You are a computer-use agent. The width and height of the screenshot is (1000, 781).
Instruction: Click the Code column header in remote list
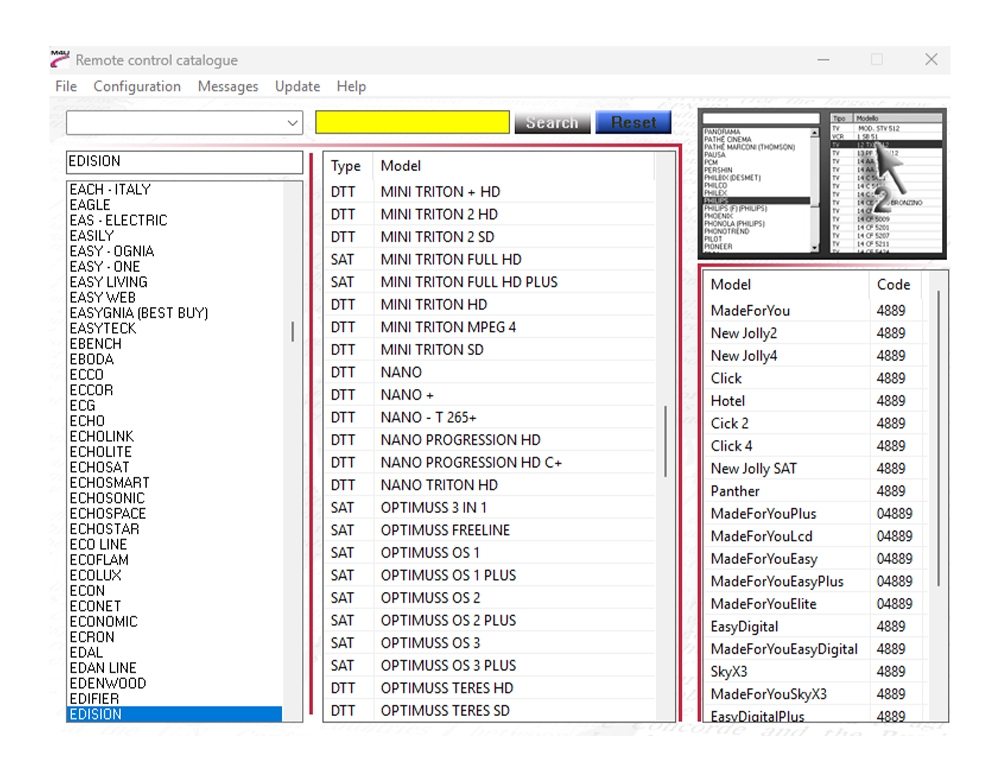point(893,285)
